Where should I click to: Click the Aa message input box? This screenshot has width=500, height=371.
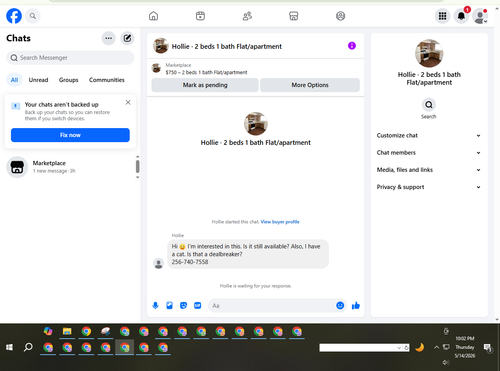[x=272, y=306]
